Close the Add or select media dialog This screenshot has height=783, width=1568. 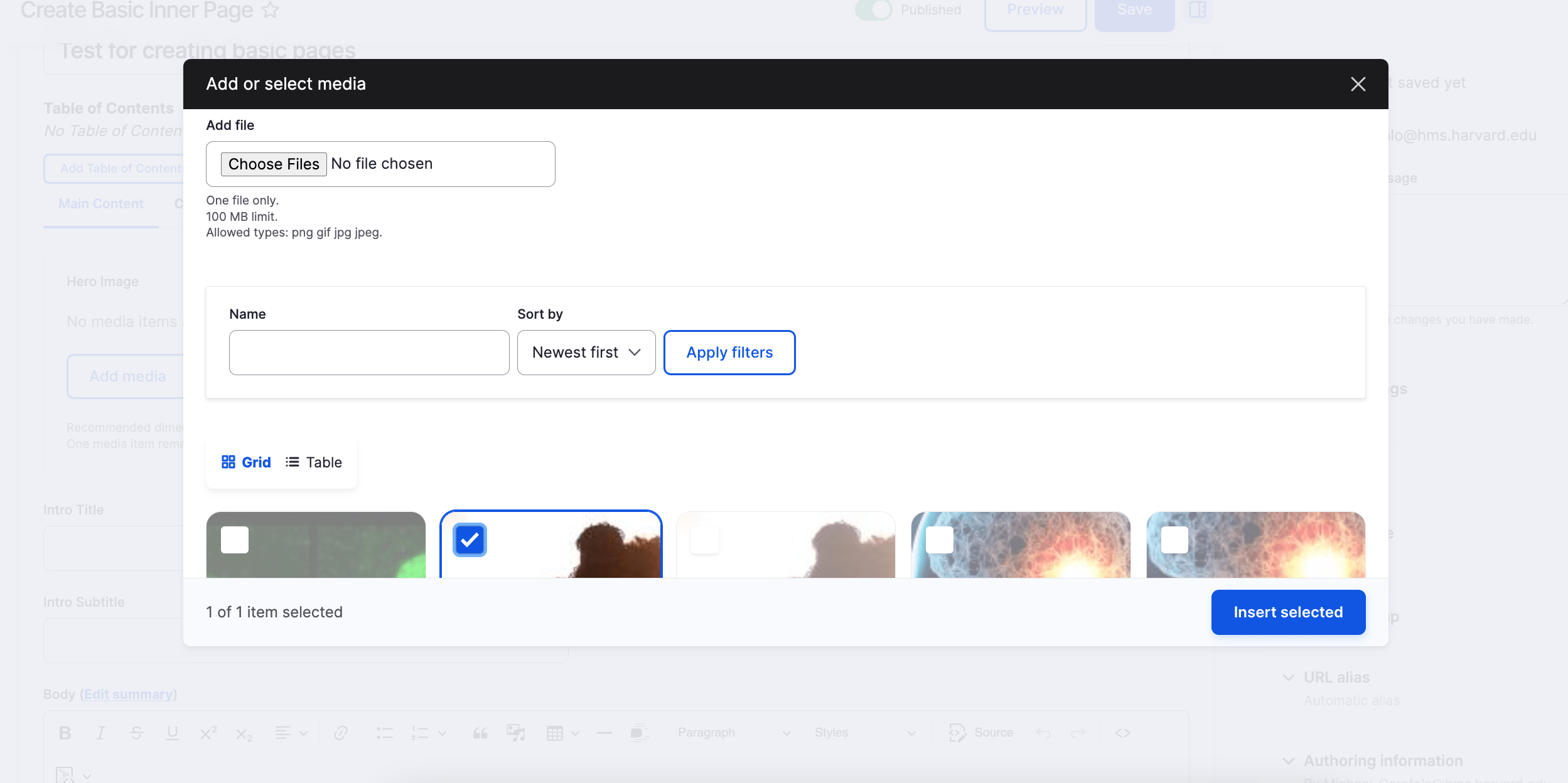tap(1358, 84)
